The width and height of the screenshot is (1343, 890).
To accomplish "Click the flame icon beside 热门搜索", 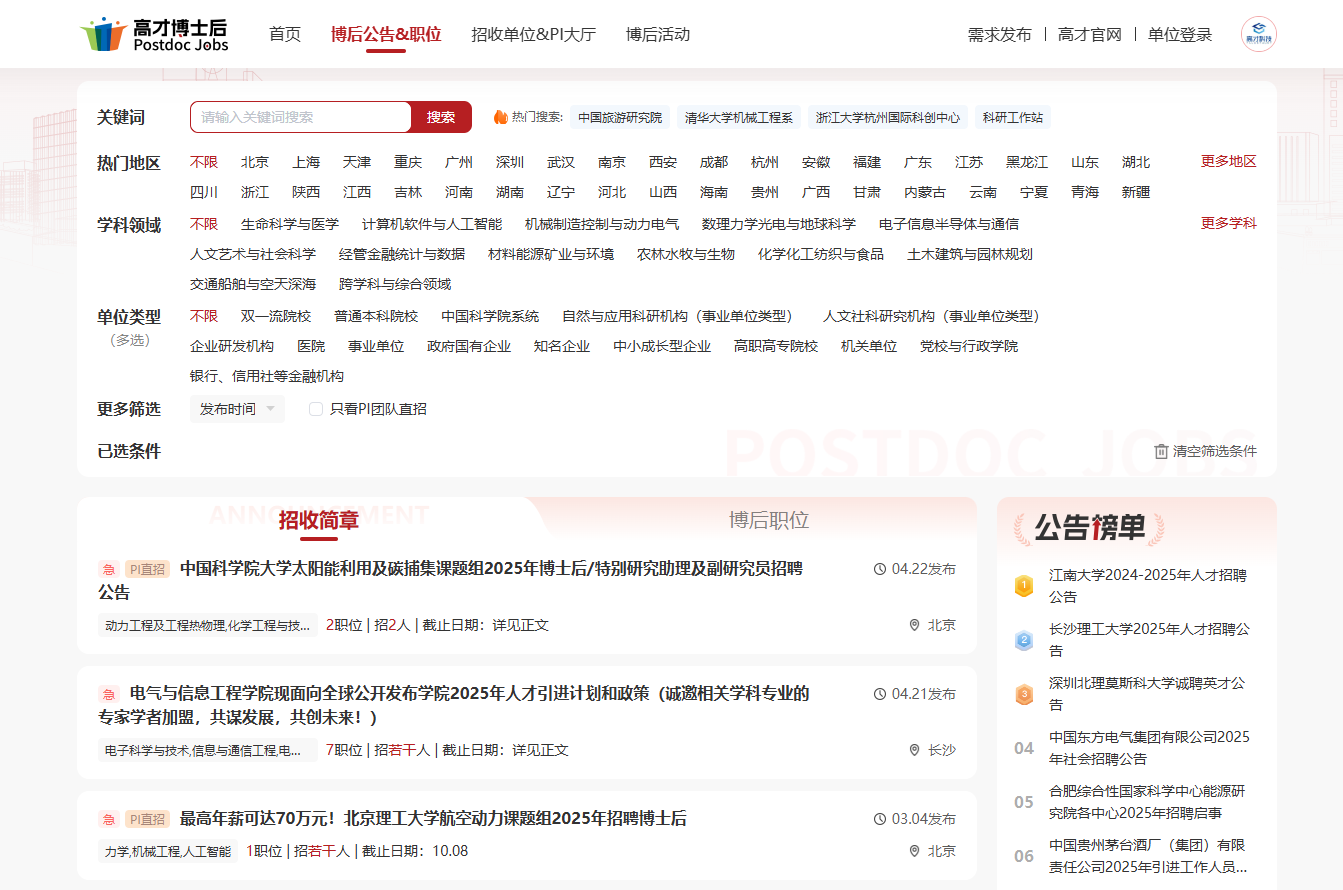I will [501, 117].
